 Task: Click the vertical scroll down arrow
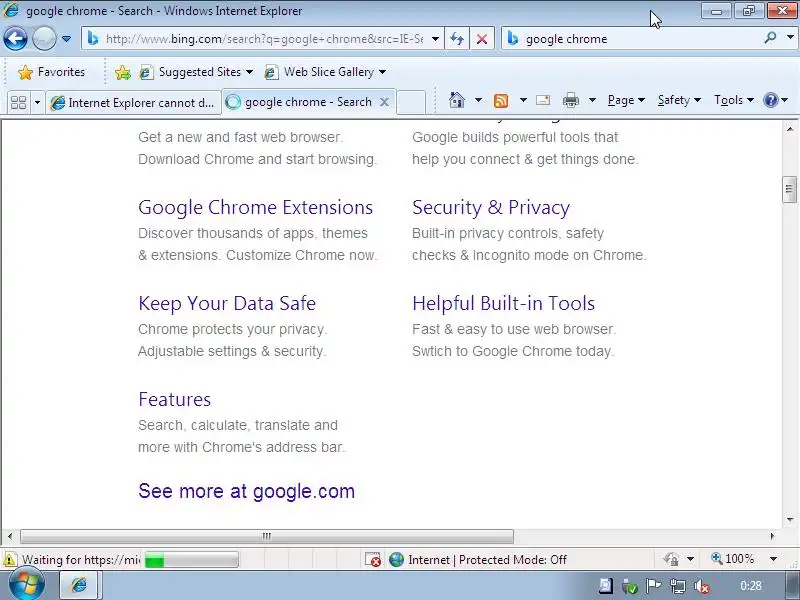click(789, 520)
